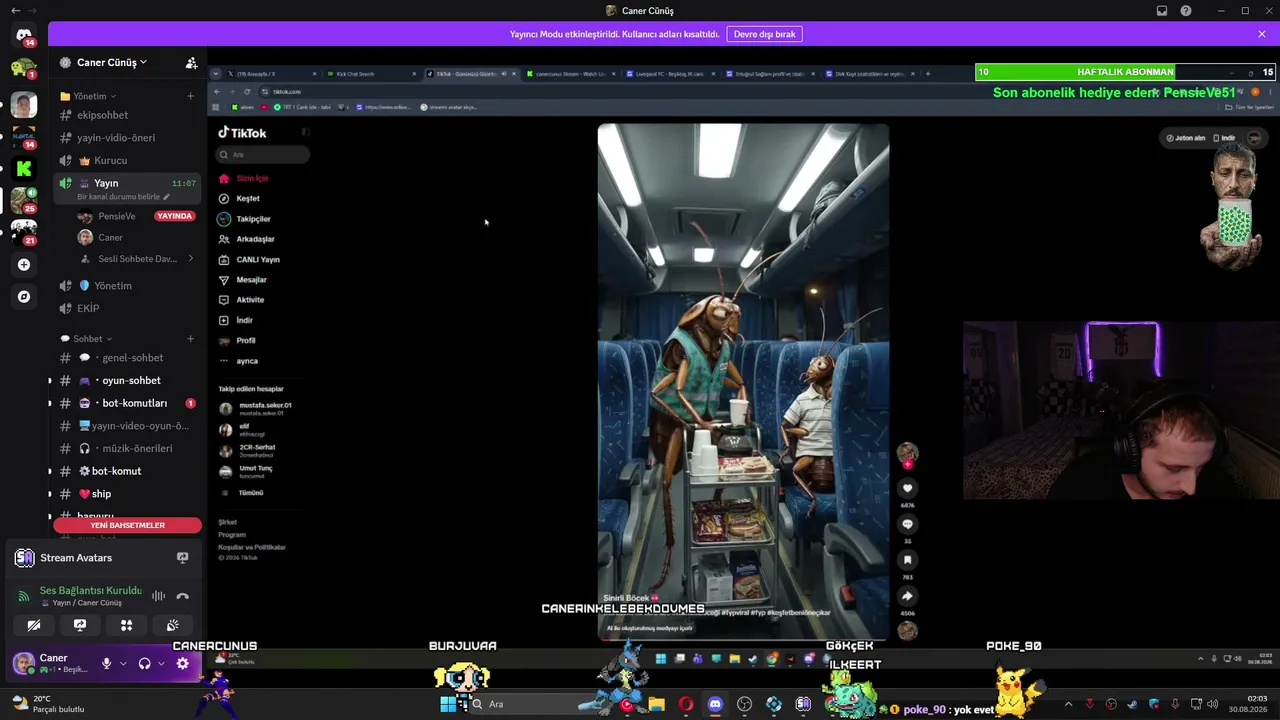Open Discord Direct Messages home icon
The image size is (1280, 720).
point(24,36)
